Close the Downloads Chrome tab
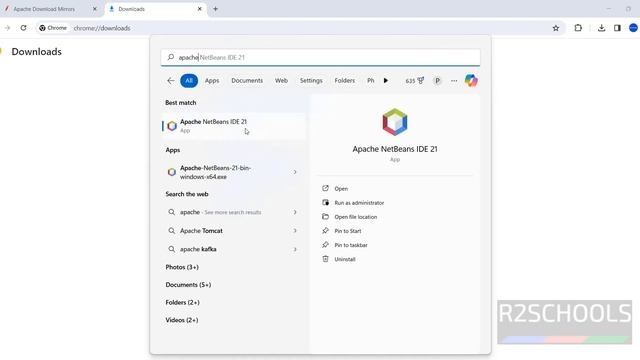 click(x=200, y=9)
